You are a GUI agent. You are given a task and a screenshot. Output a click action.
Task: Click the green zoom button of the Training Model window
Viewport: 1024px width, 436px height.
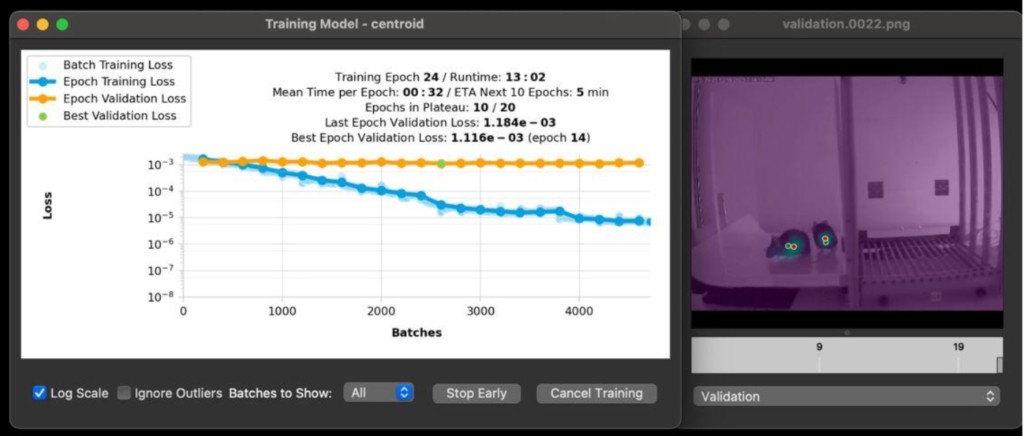point(62,24)
